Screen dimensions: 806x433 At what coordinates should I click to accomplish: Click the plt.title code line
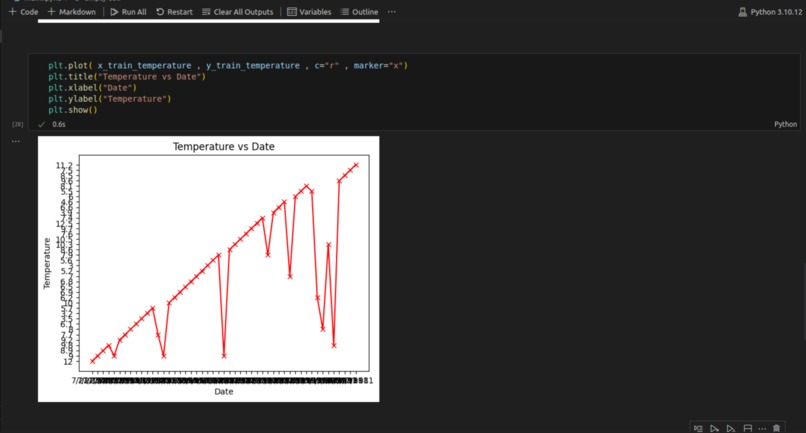coord(127,77)
